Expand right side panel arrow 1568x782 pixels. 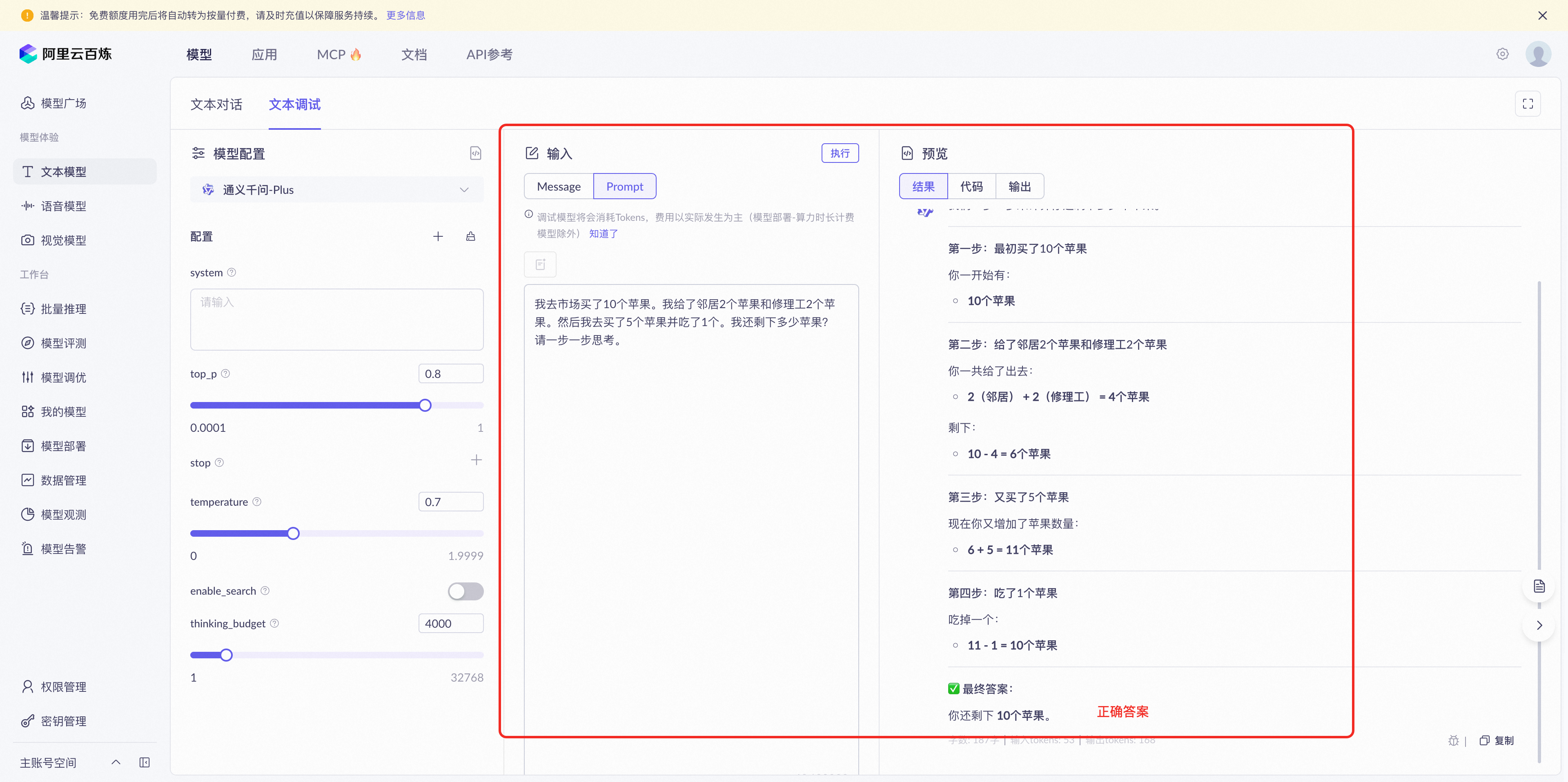click(x=1539, y=626)
